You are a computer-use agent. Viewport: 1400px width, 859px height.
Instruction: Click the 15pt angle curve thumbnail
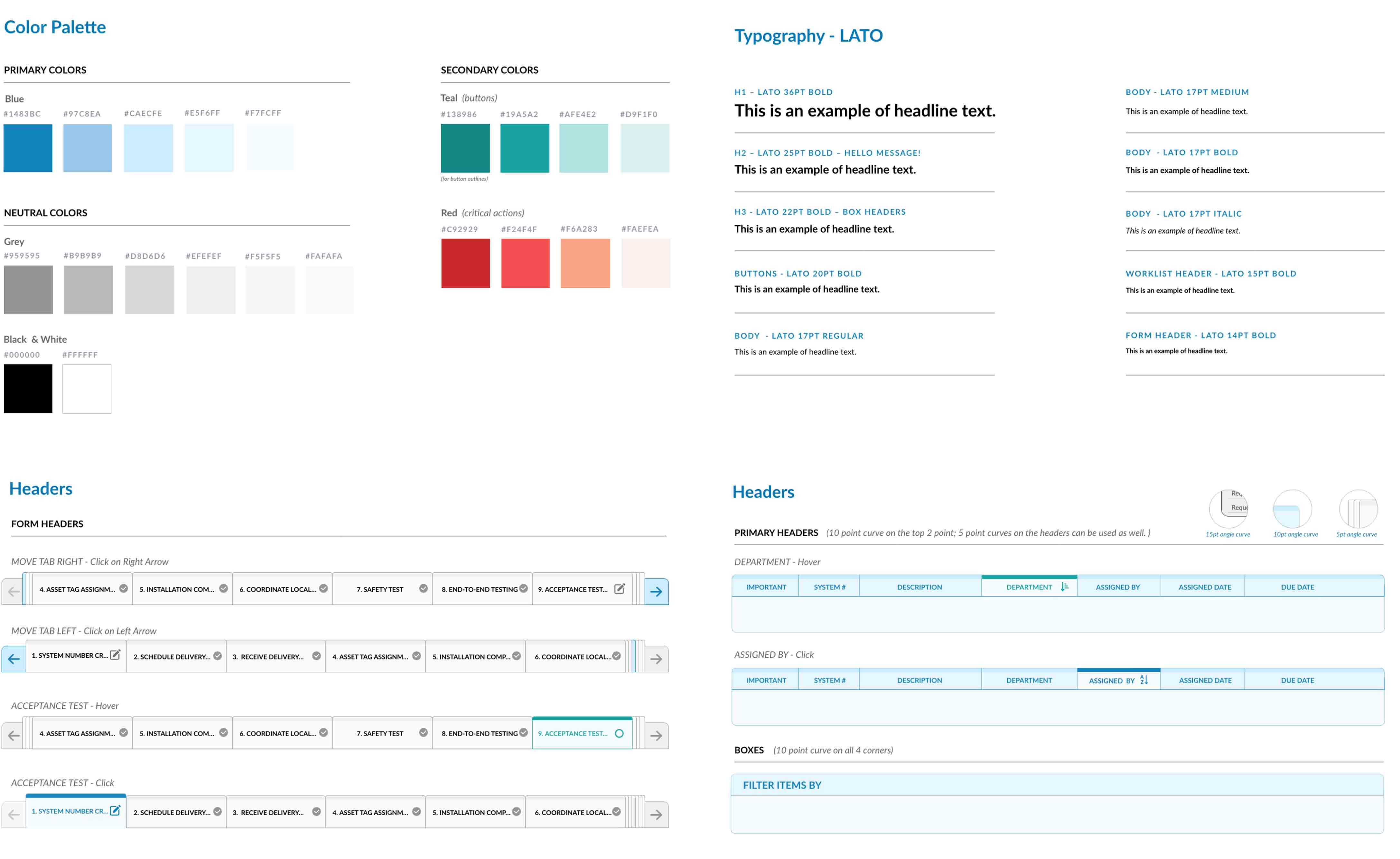[1228, 509]
